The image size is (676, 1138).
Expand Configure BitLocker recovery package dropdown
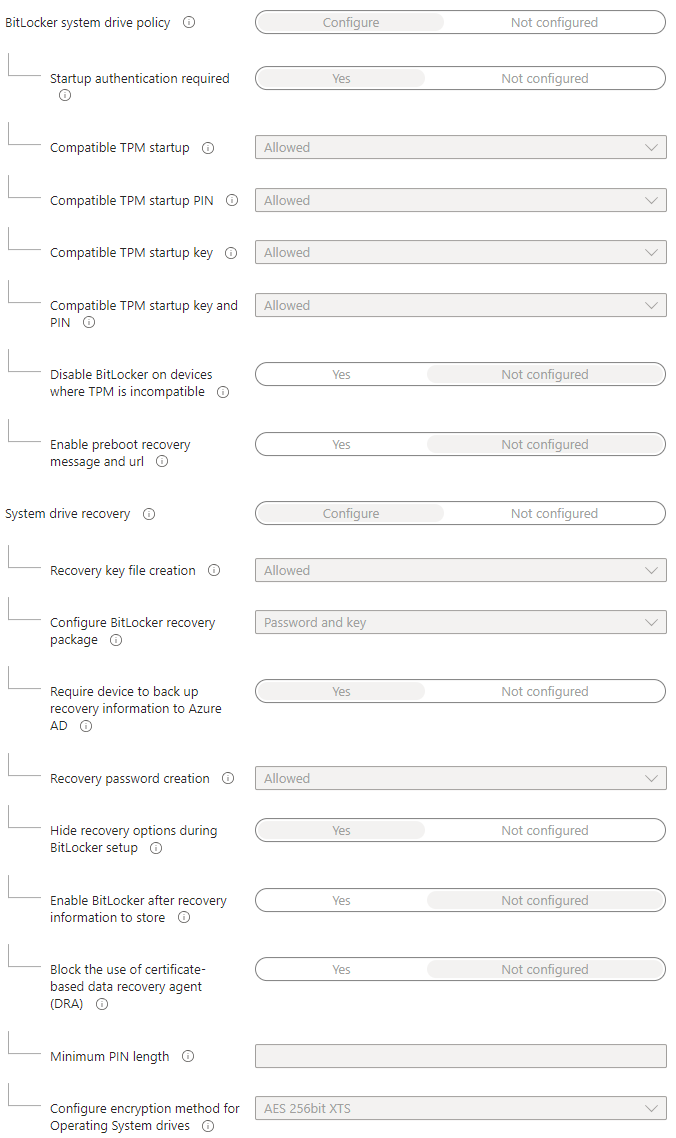point(460,623)
